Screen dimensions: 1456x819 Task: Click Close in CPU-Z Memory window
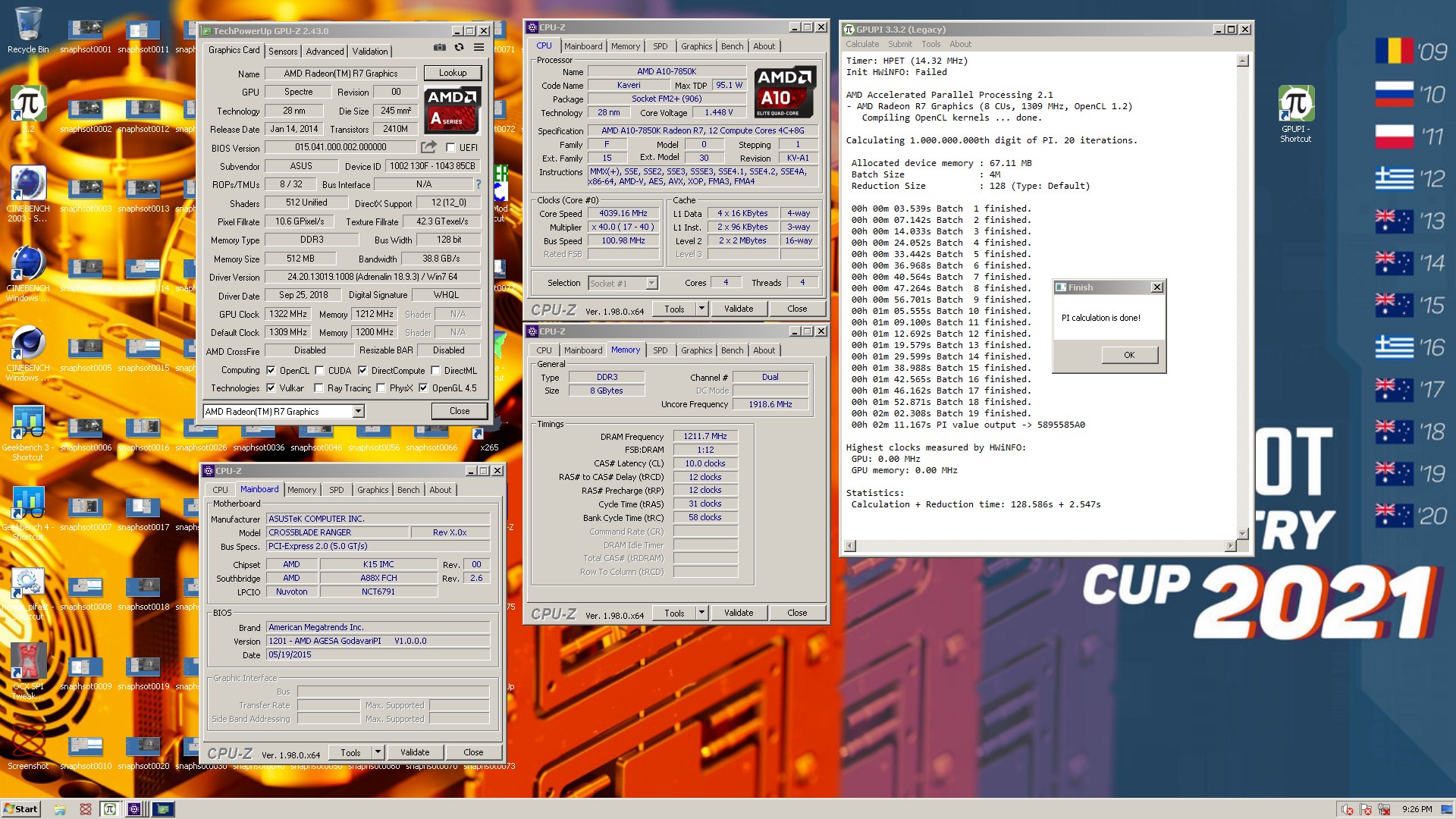[797, 612]
